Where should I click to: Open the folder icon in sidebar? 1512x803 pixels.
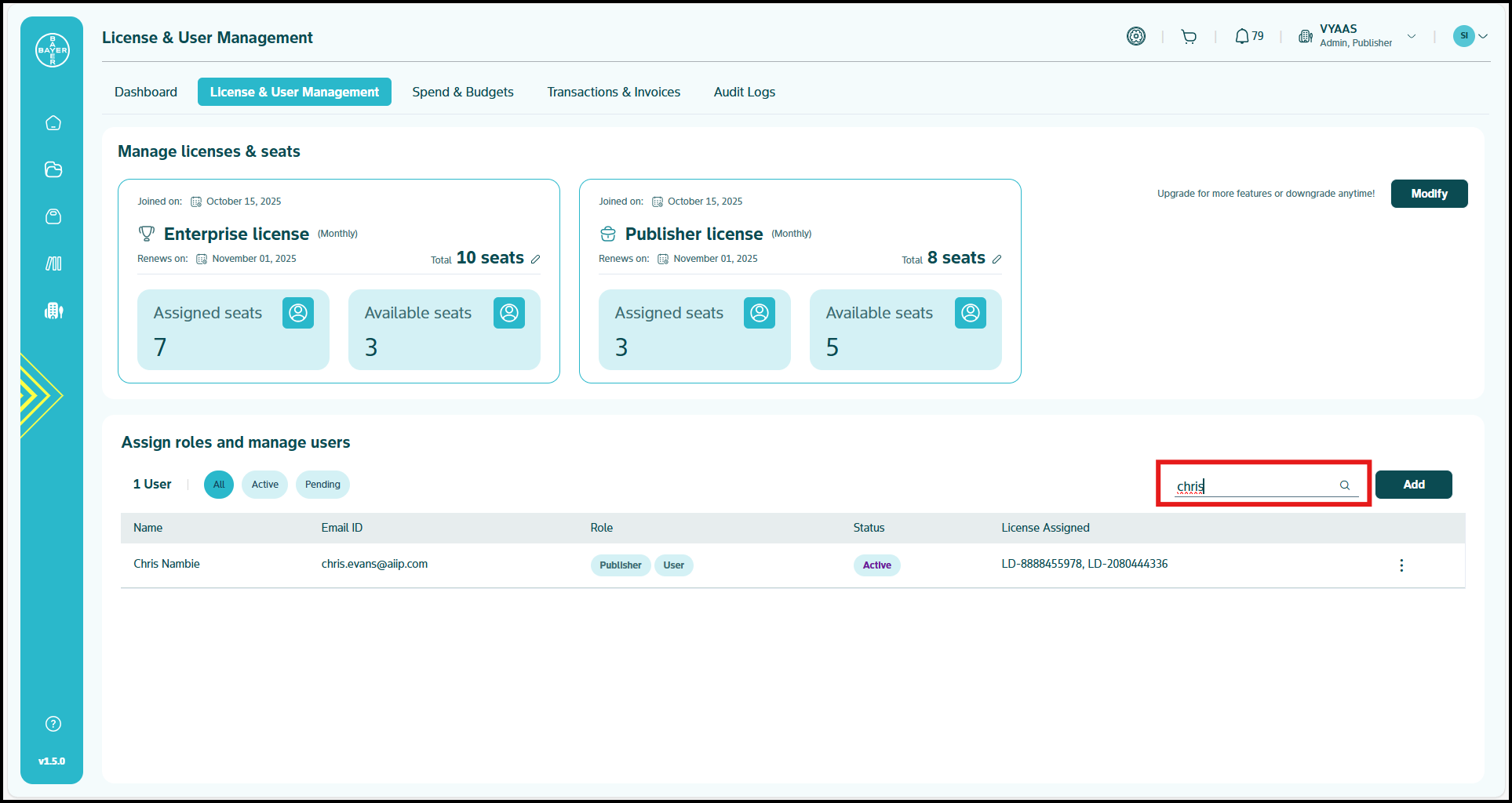coord(53,169)
